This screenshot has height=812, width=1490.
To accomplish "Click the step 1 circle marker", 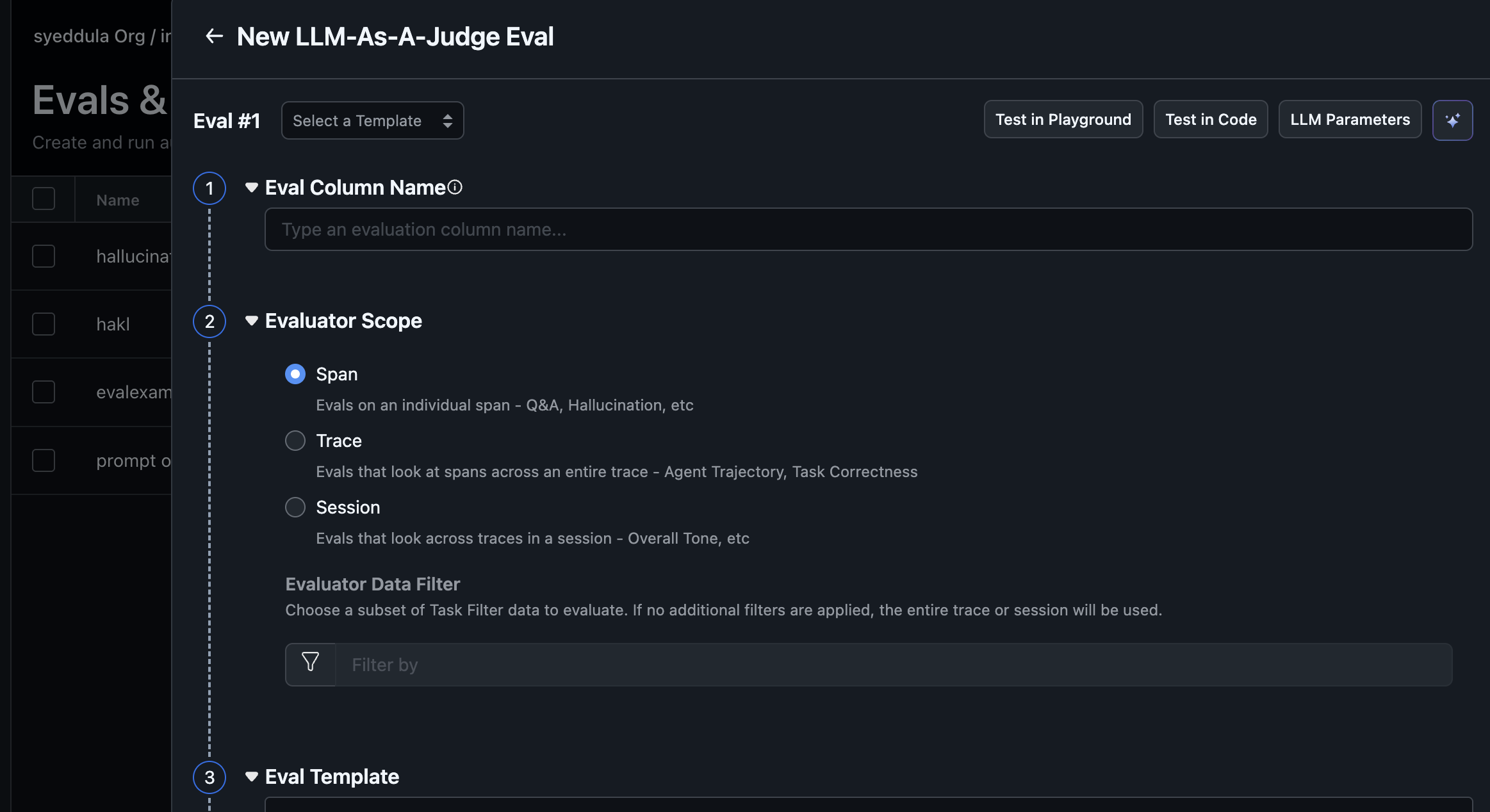I will point(209,188).
